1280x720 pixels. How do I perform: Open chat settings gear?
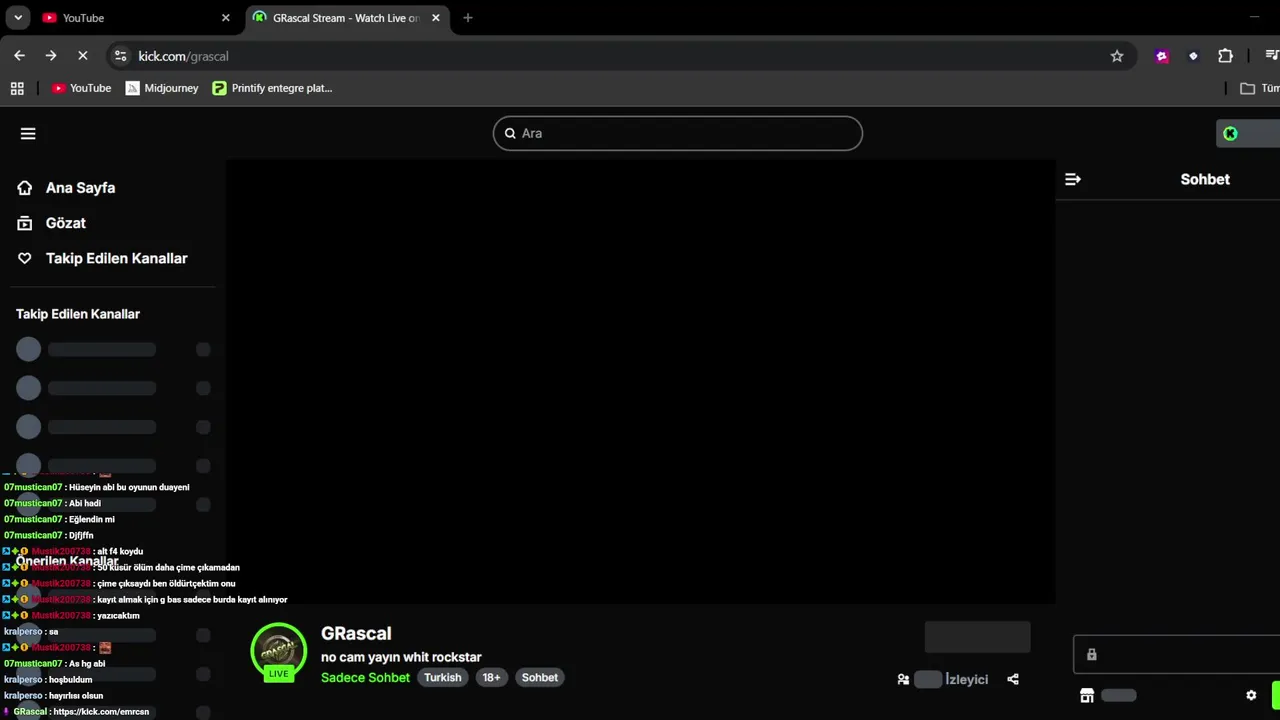(x=1251, y=695)
